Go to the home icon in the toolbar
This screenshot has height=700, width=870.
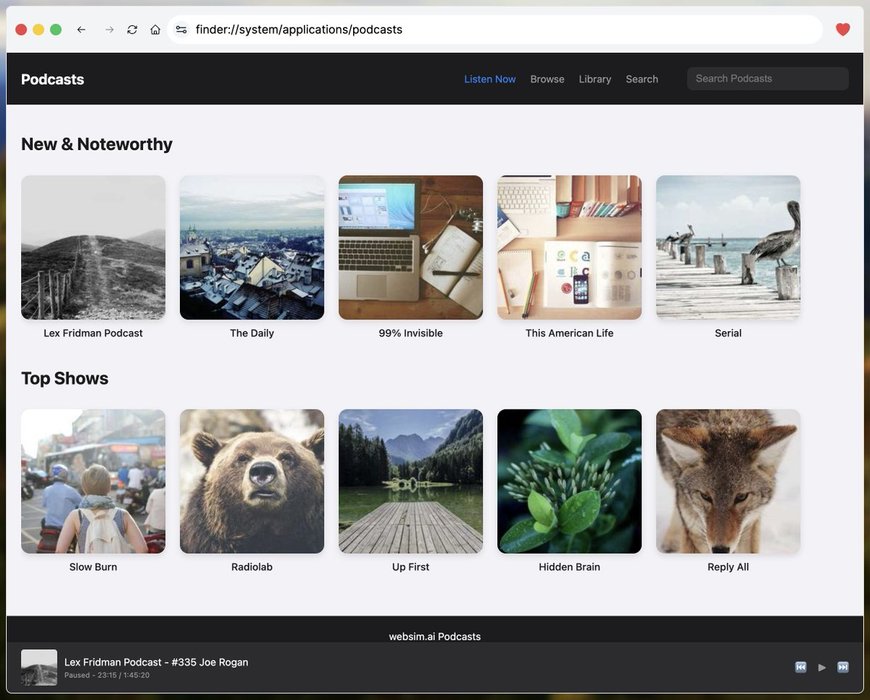tap(155, 29)
